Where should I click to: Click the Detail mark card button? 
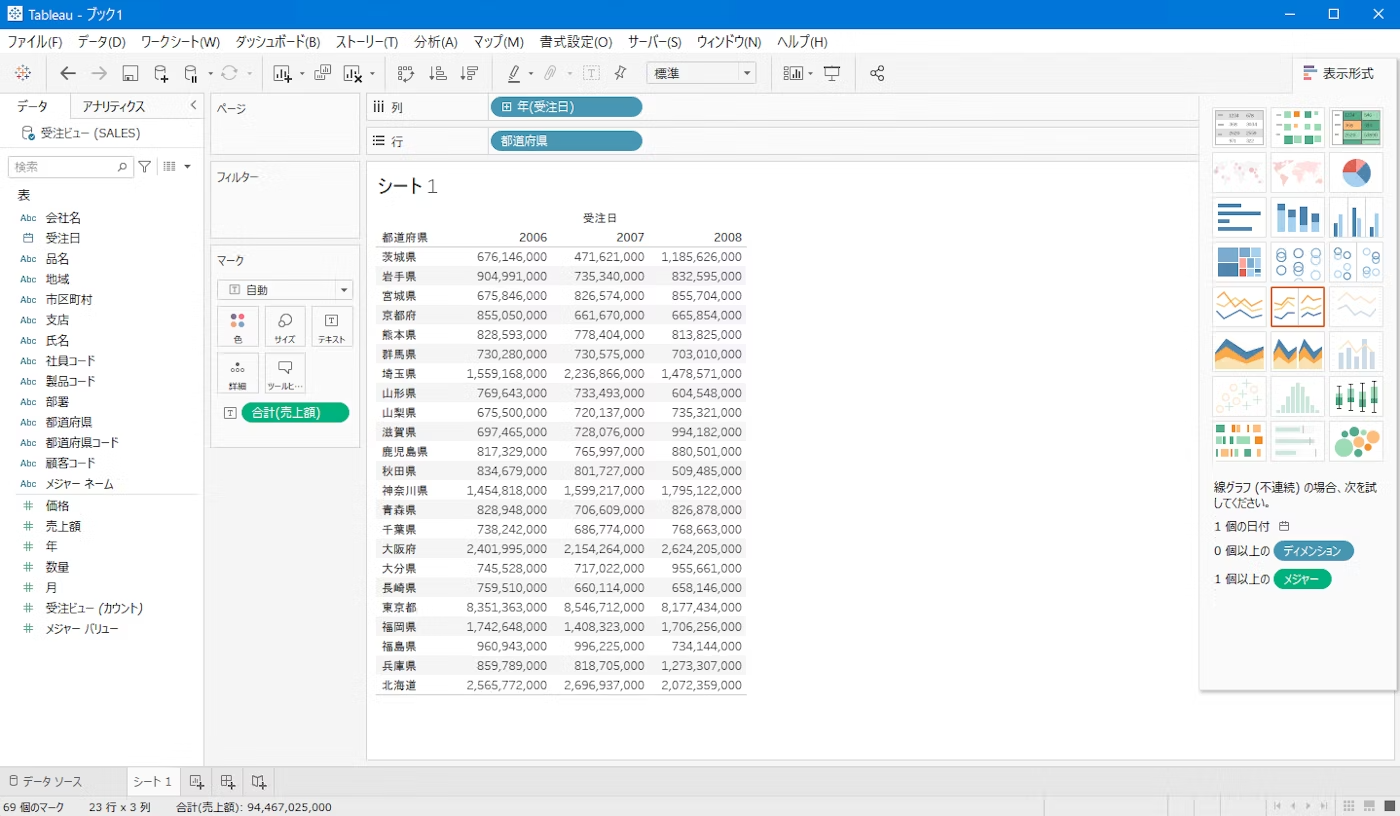(x=238, y=373)
